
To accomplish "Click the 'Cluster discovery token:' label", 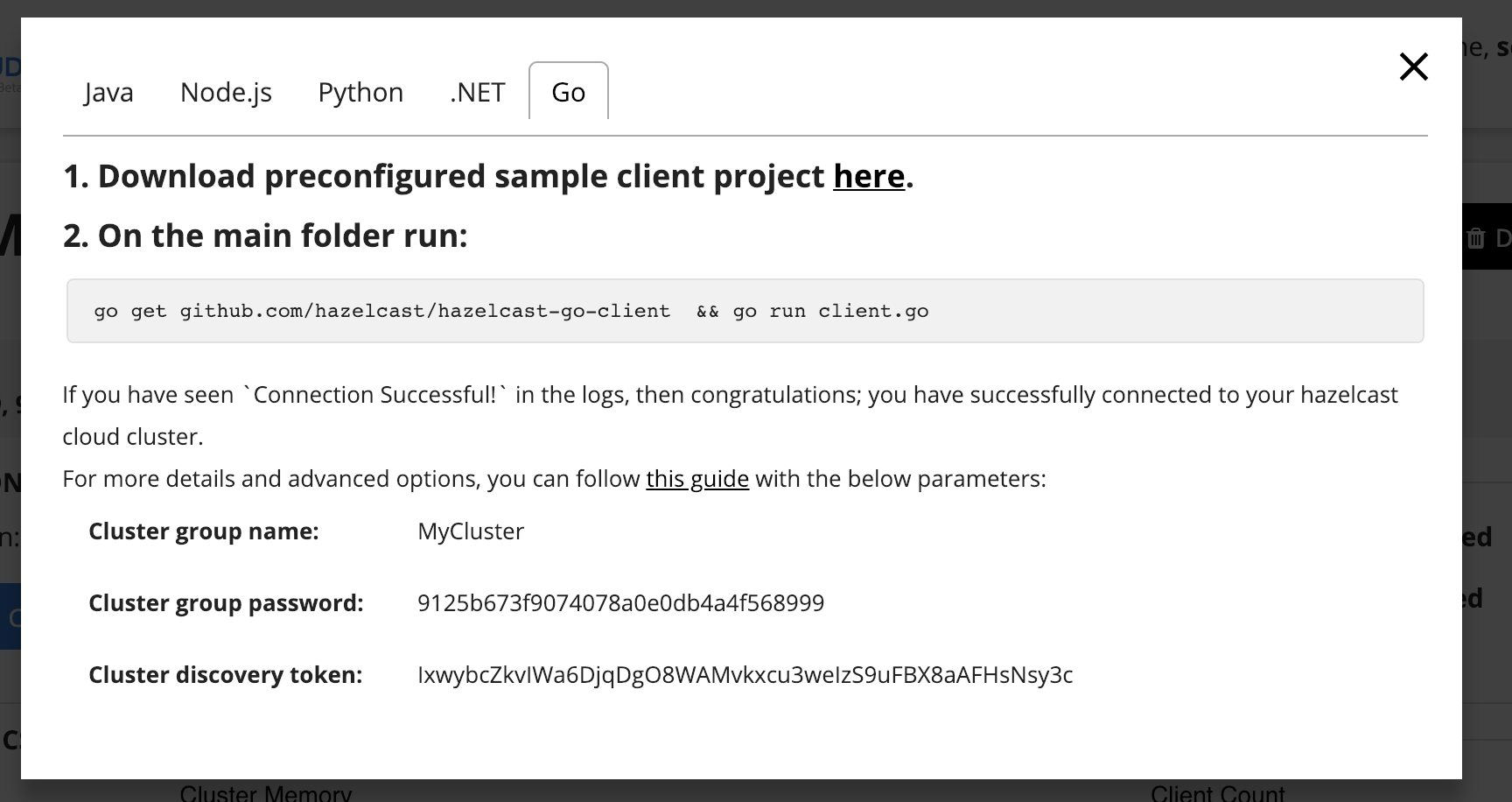I will pyautogui.click(x=226, y=675).
